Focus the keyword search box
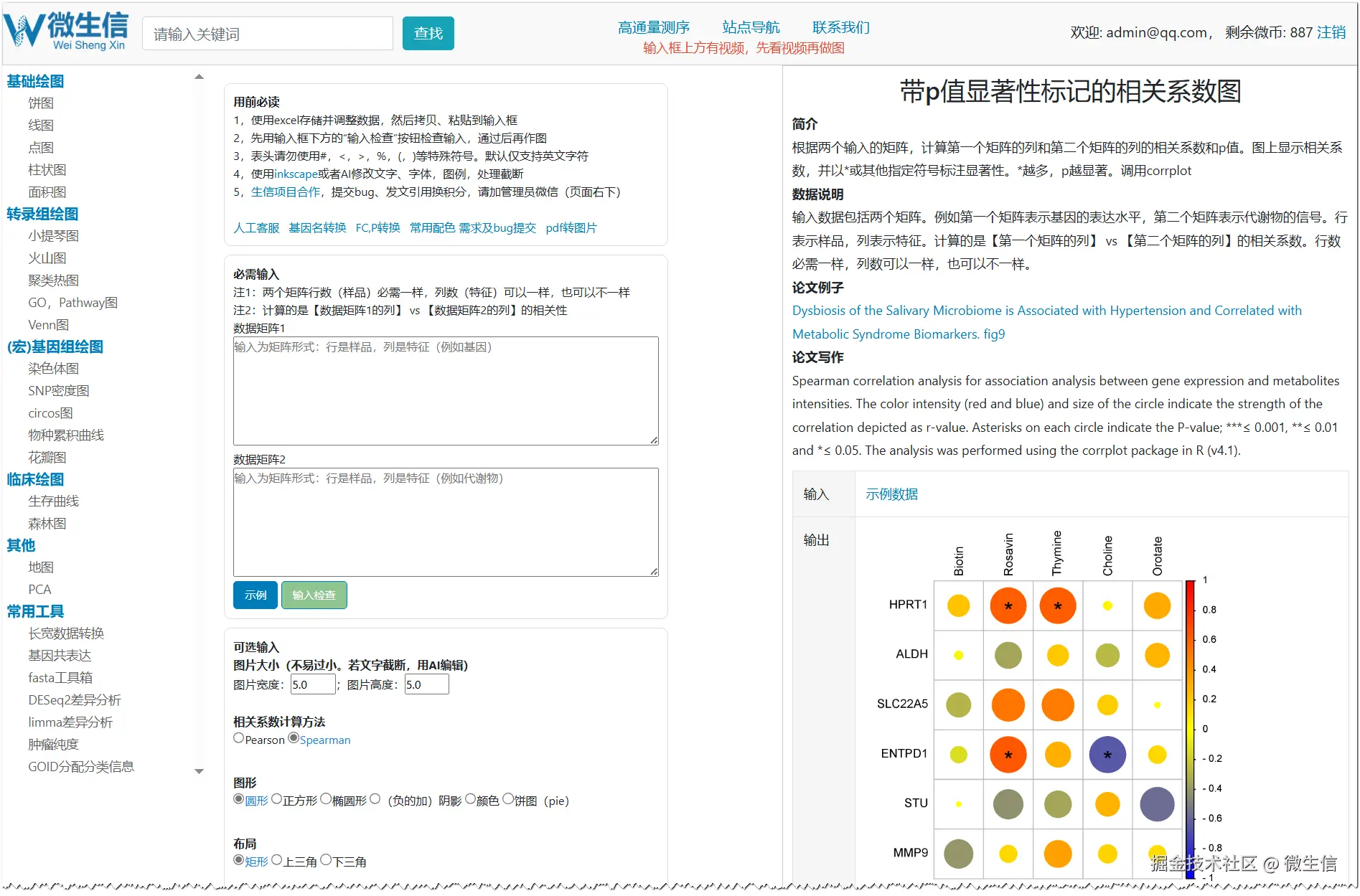 click(268, 34)
